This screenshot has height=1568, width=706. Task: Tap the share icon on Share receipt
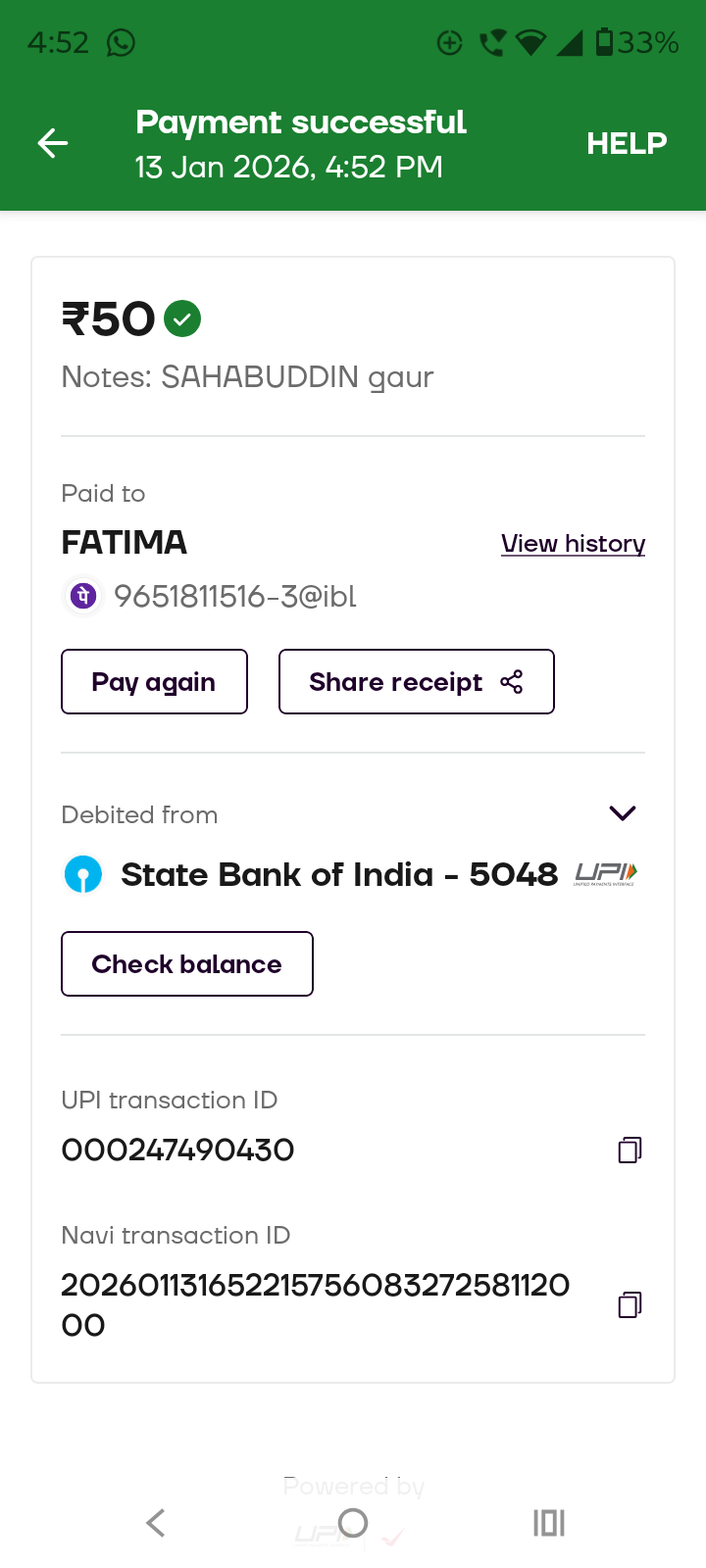[512, 682]
